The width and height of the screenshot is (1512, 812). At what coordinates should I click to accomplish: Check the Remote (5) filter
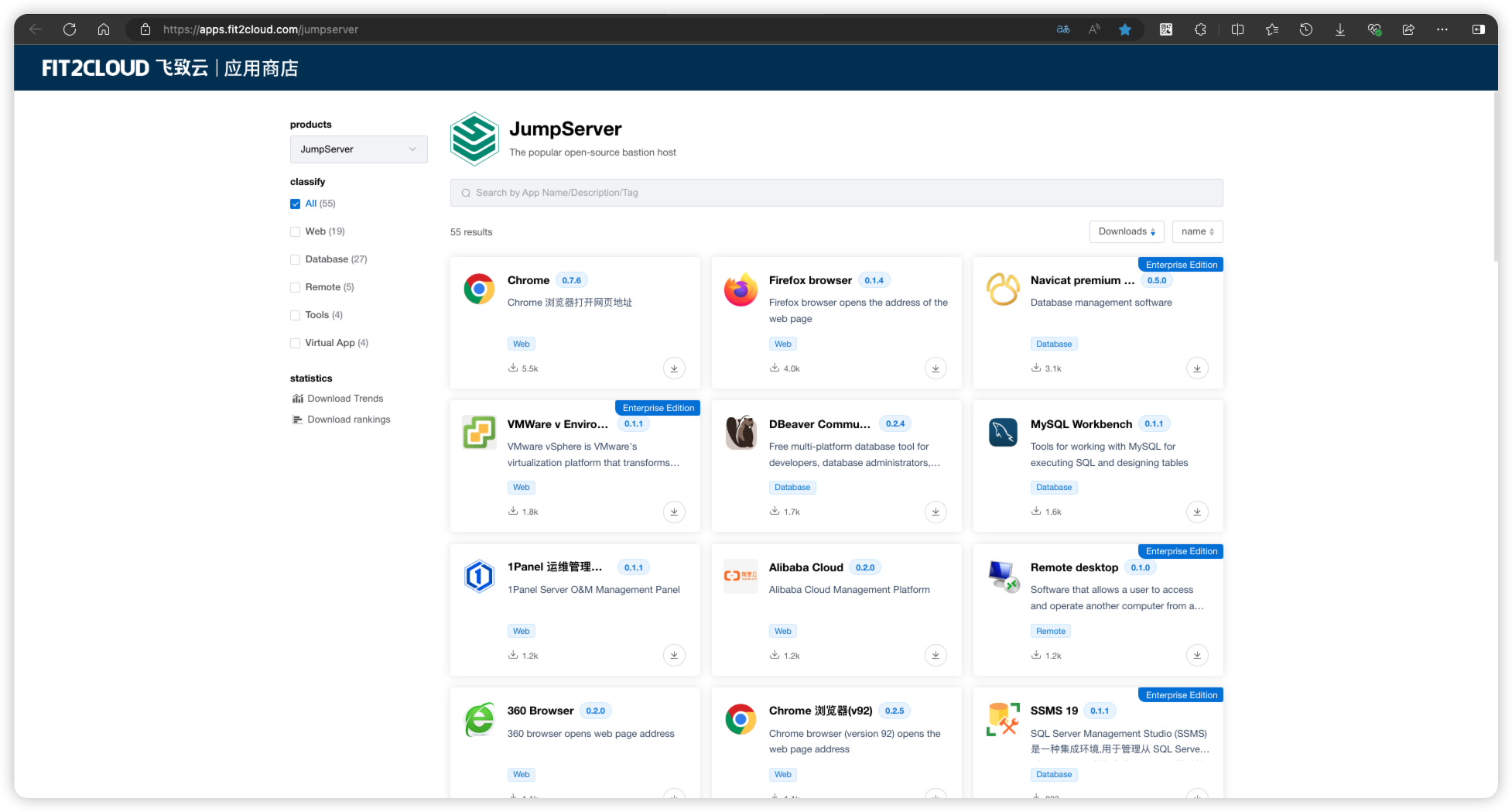click(295, 288)
